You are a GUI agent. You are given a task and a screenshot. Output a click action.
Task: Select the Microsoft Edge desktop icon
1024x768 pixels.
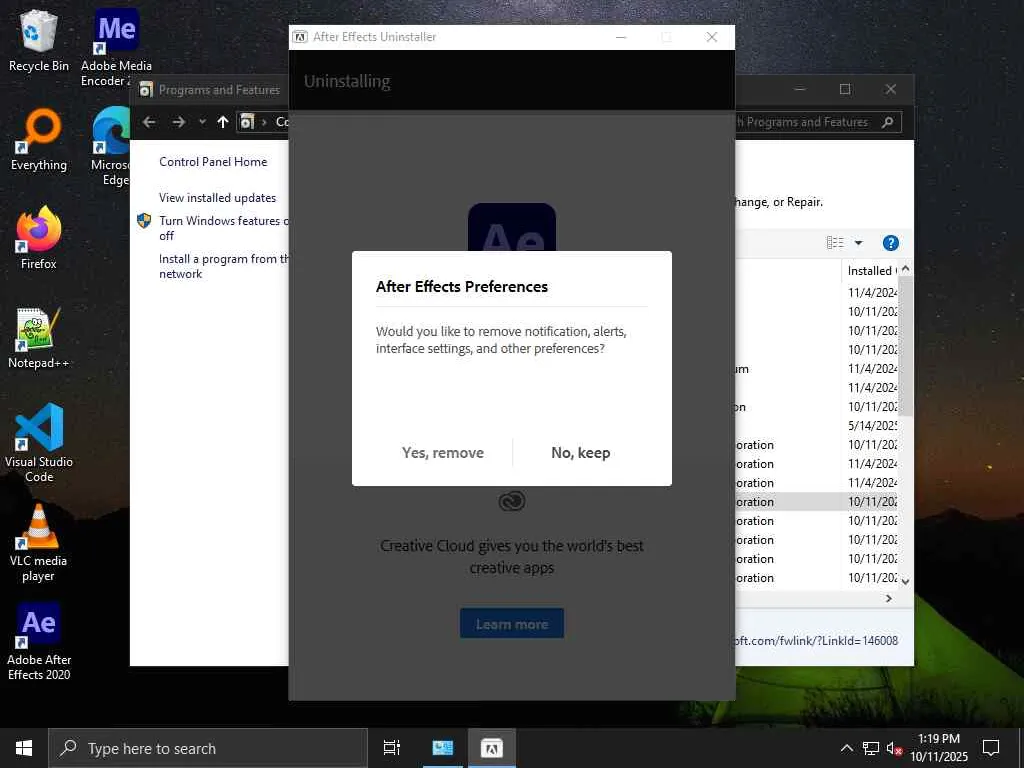pyautogui.click(x=110, y=146)
